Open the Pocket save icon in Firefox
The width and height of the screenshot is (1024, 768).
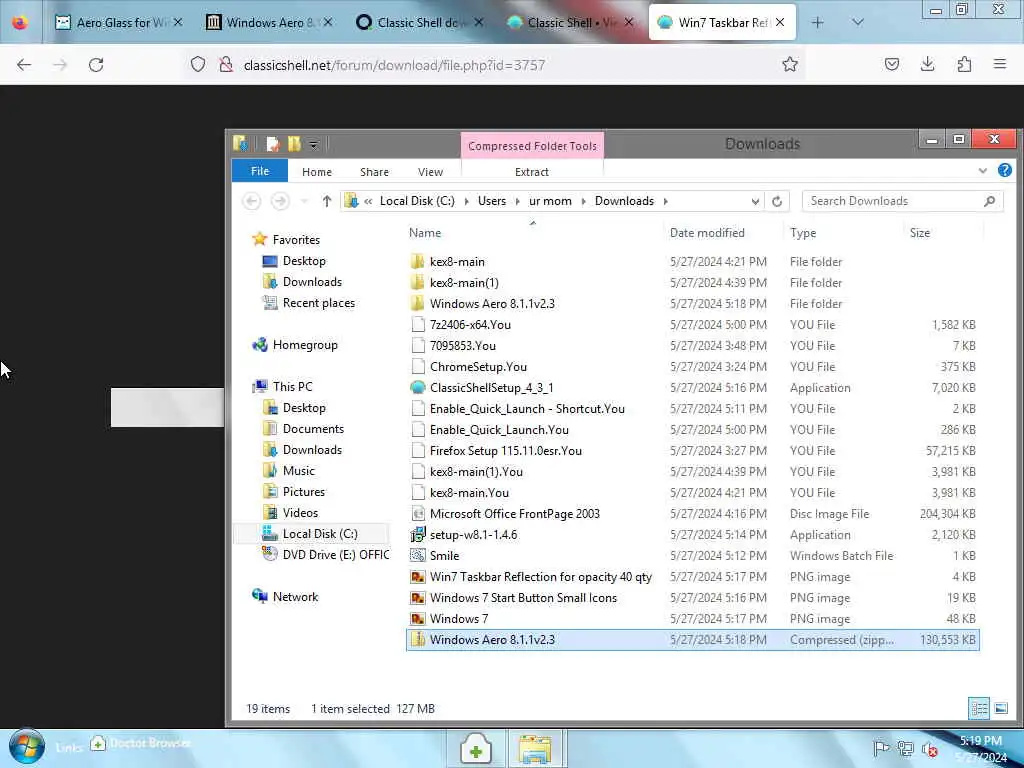pos(891,64)
